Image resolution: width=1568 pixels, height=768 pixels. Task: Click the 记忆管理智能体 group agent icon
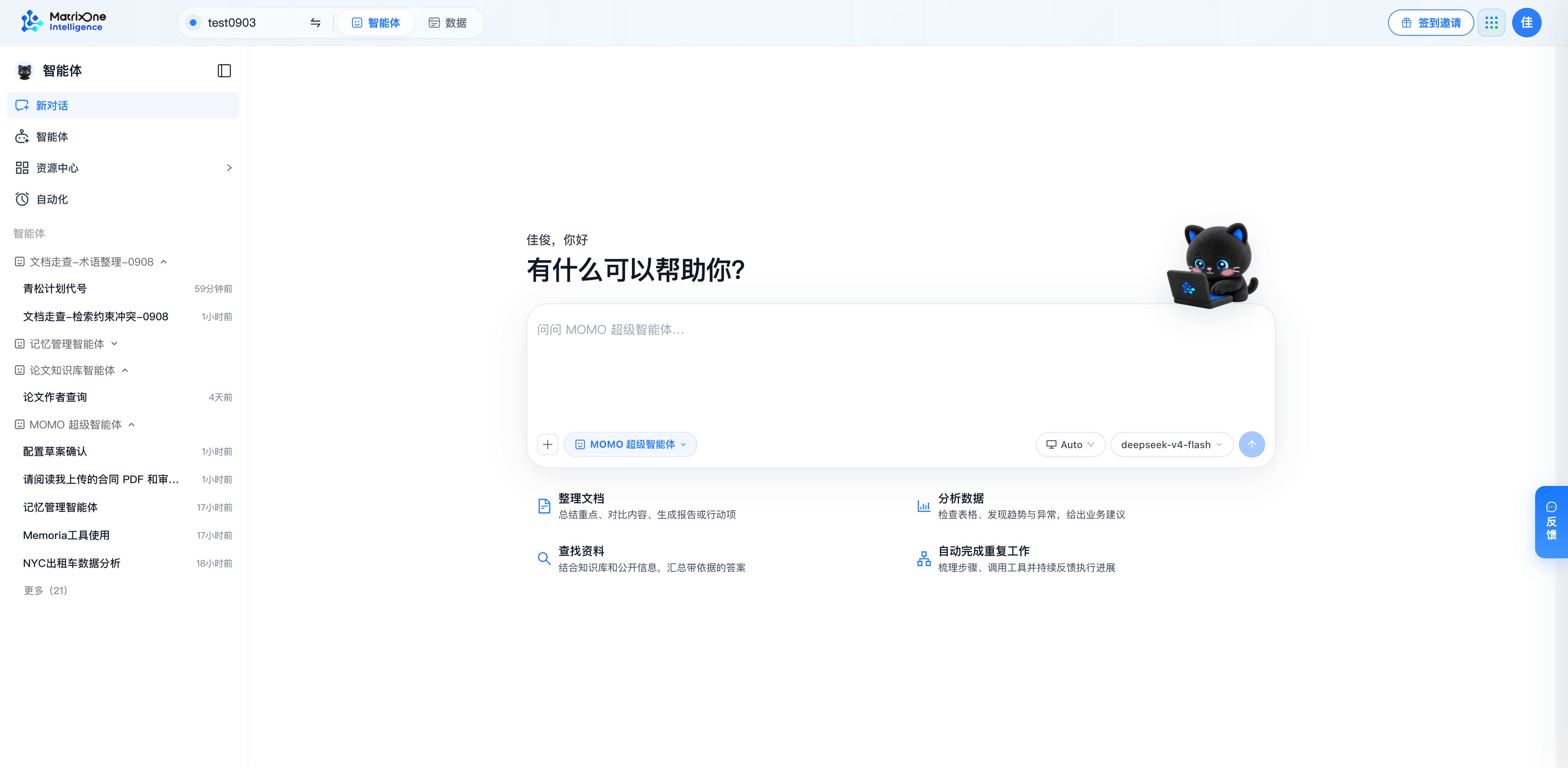click(19, 344)
